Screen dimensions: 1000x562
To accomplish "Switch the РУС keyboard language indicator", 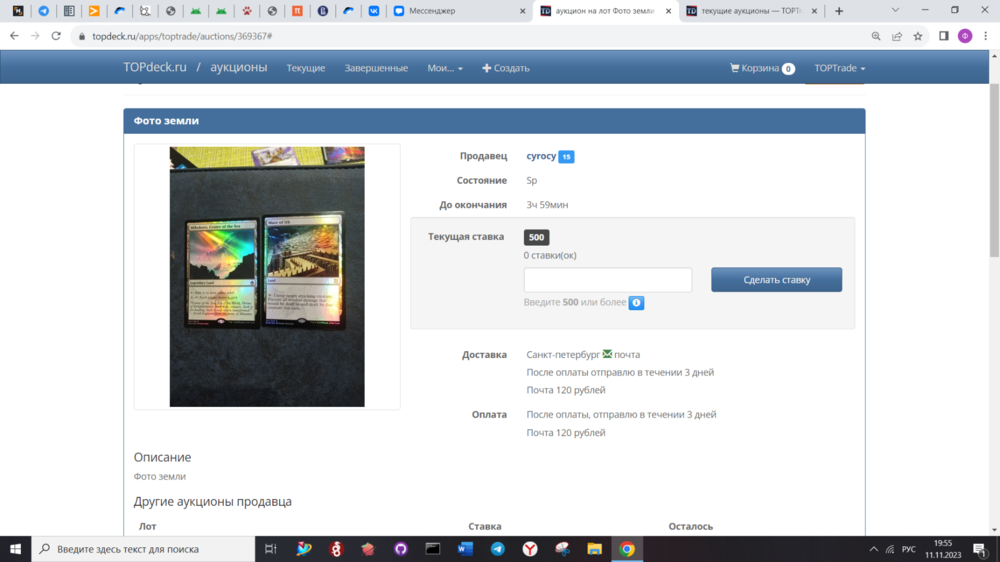I will point(909,549).
